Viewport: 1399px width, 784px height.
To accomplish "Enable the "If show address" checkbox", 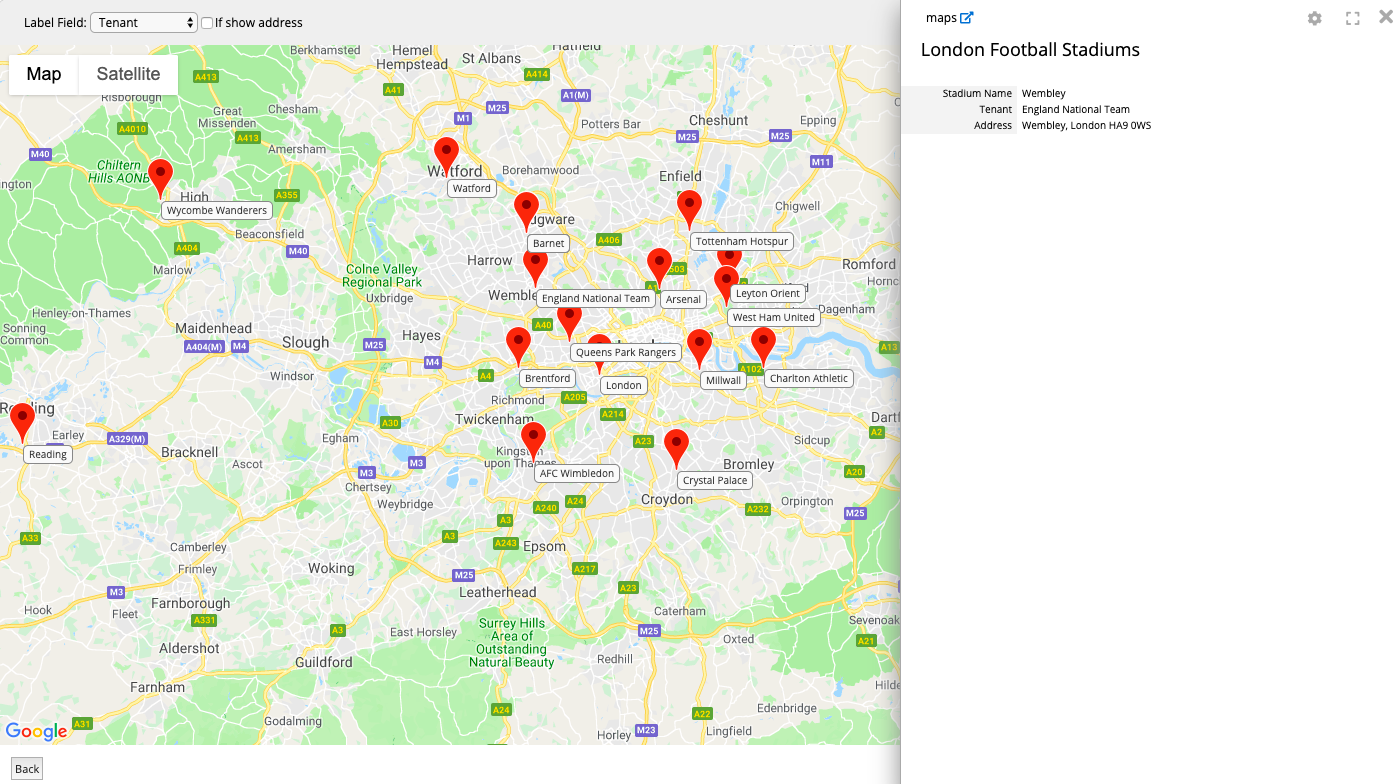I will (207, 23).
